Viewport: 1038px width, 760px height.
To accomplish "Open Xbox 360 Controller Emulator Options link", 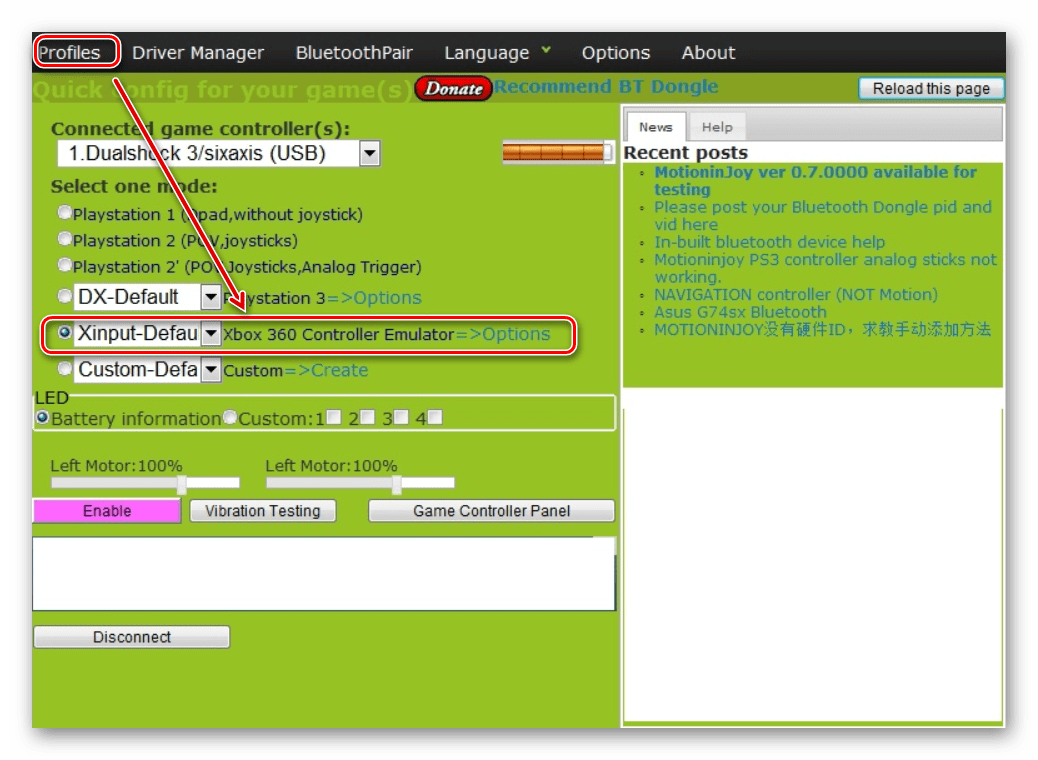I will [x=503, y=334].
